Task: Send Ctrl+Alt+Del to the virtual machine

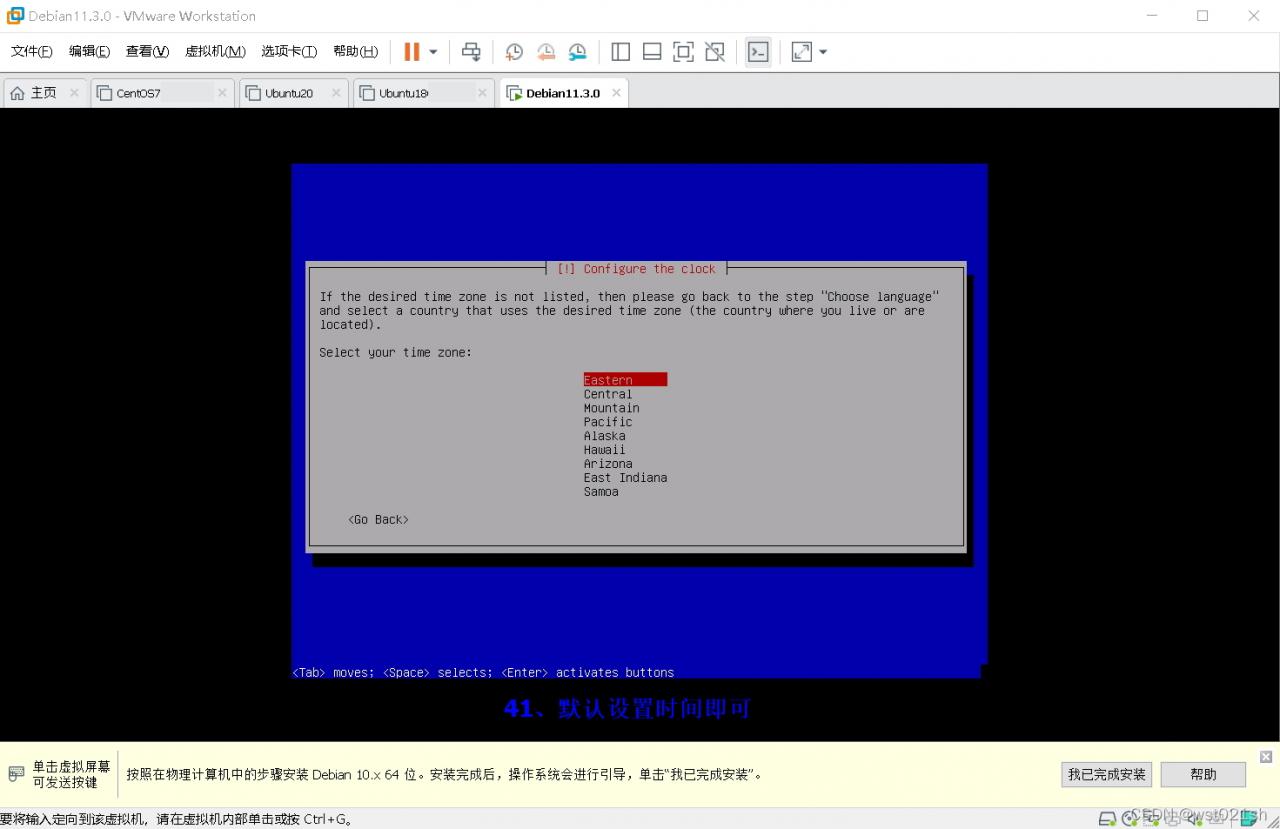Action: pos(471,52)
